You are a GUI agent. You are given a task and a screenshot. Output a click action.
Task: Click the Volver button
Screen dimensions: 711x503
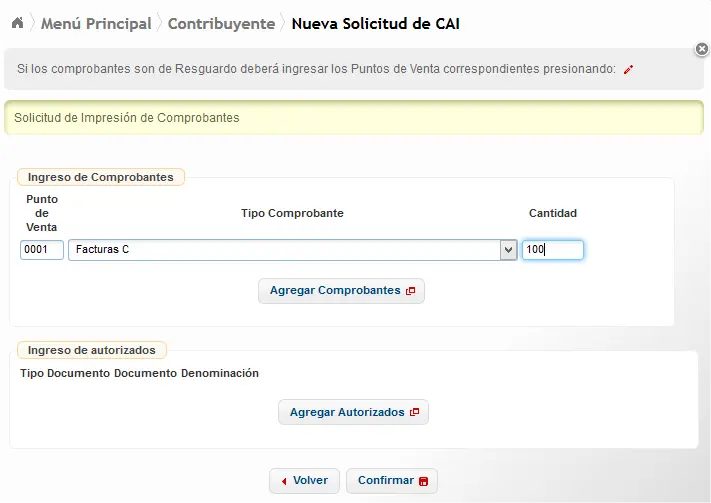tap(304, 481)
